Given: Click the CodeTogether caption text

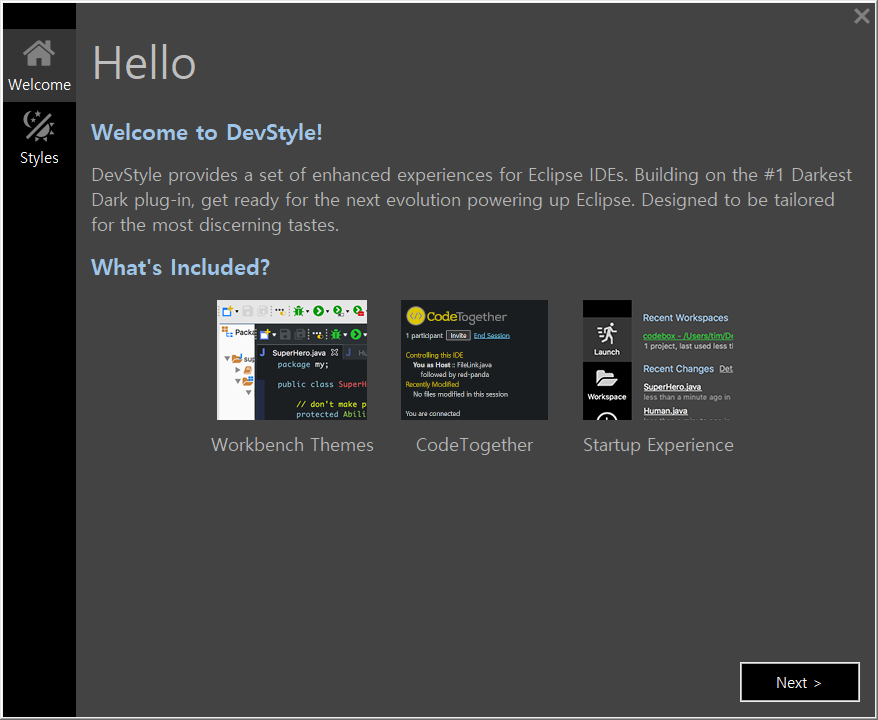Looking at the screenshot, I should pyautogui.click(x=474, y=445).
